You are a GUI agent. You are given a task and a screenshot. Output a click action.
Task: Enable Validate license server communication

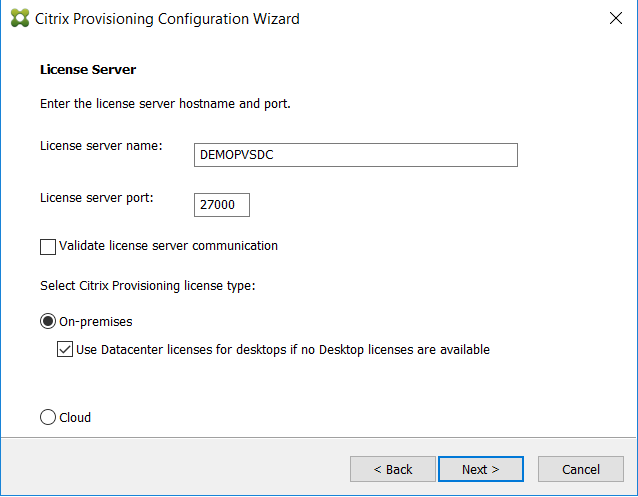[x=48, y=247]
